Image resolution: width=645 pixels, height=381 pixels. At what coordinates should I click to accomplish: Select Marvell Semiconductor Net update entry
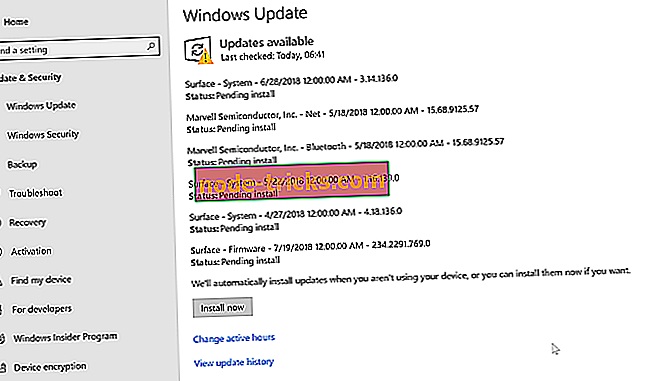(x=332, y=119)
